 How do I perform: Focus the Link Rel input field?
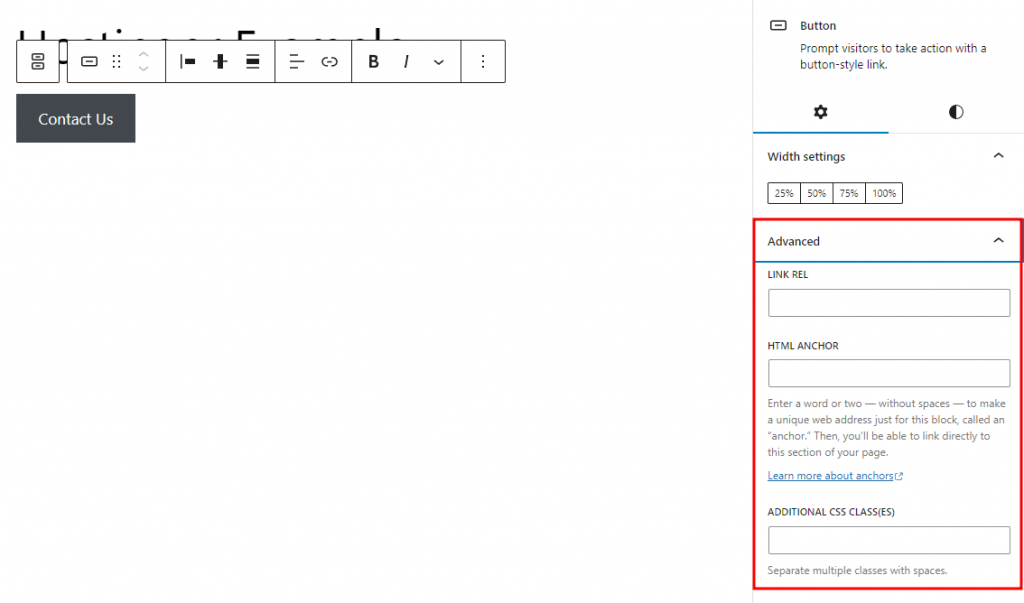[x=889, y=303]
